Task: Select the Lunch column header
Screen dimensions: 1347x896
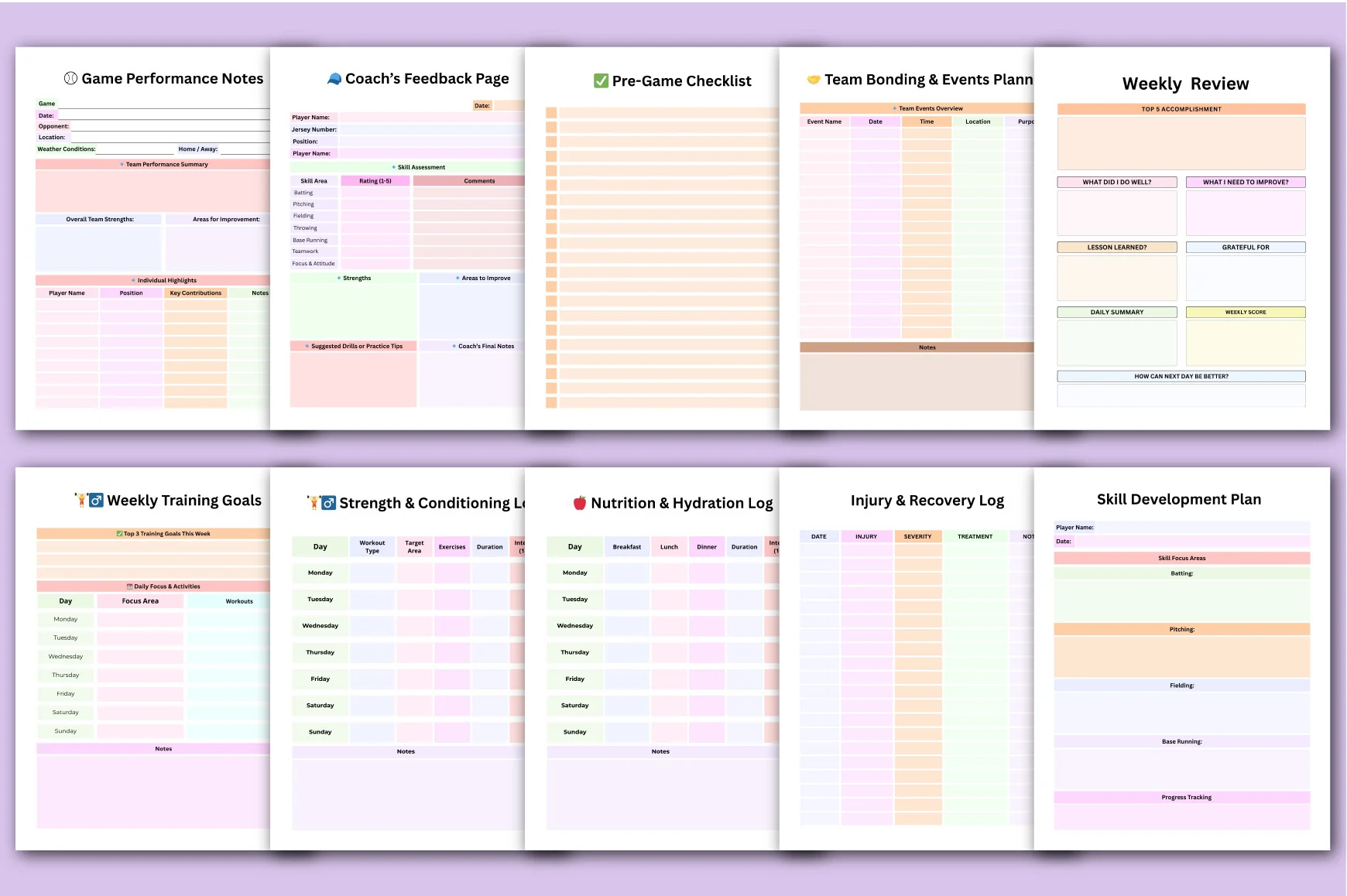Action: pyautogui.click(x=669, y=547)
